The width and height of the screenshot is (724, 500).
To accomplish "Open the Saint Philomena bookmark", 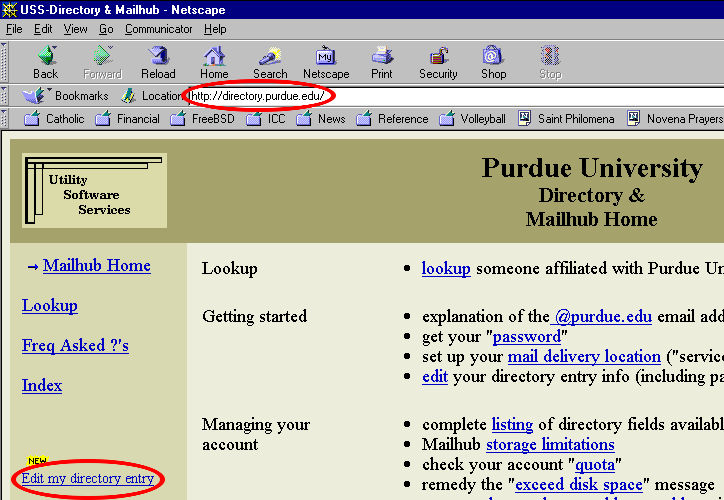I will [566, 119].
